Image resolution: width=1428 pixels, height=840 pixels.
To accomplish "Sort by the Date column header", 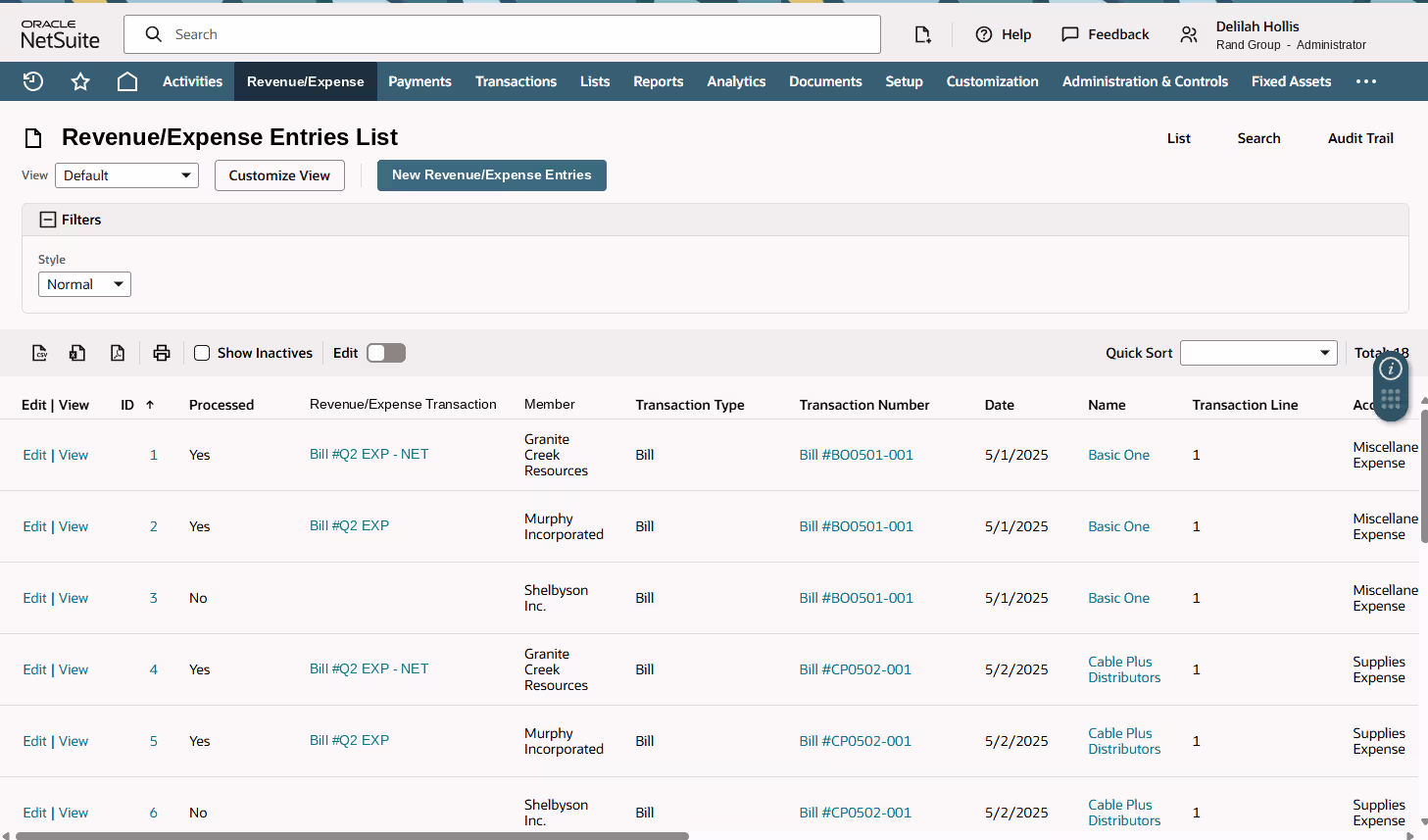I will [1000, 405].
